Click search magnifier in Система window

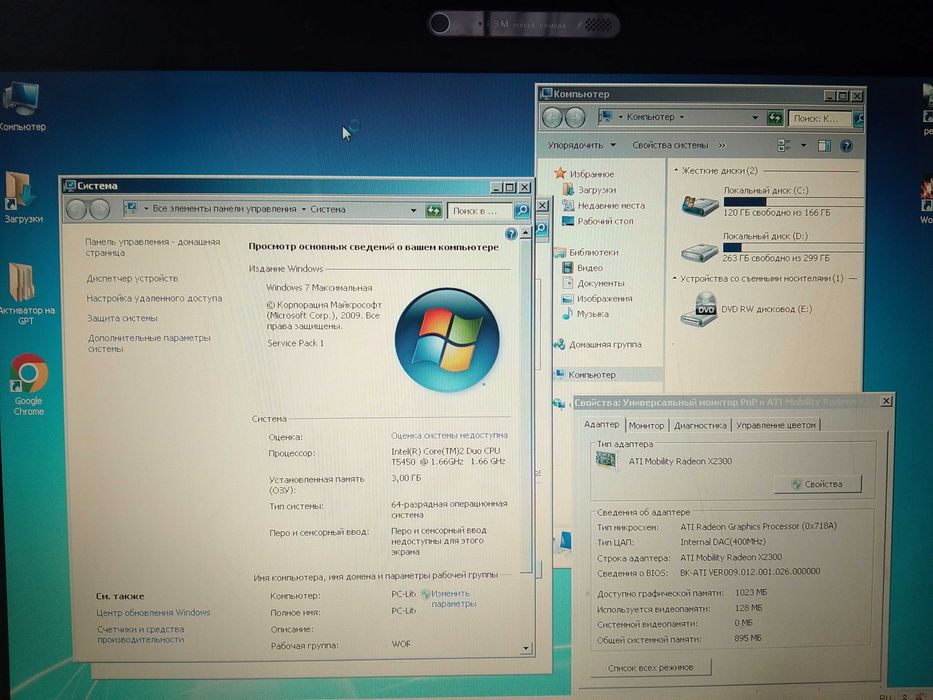(521, 210)
